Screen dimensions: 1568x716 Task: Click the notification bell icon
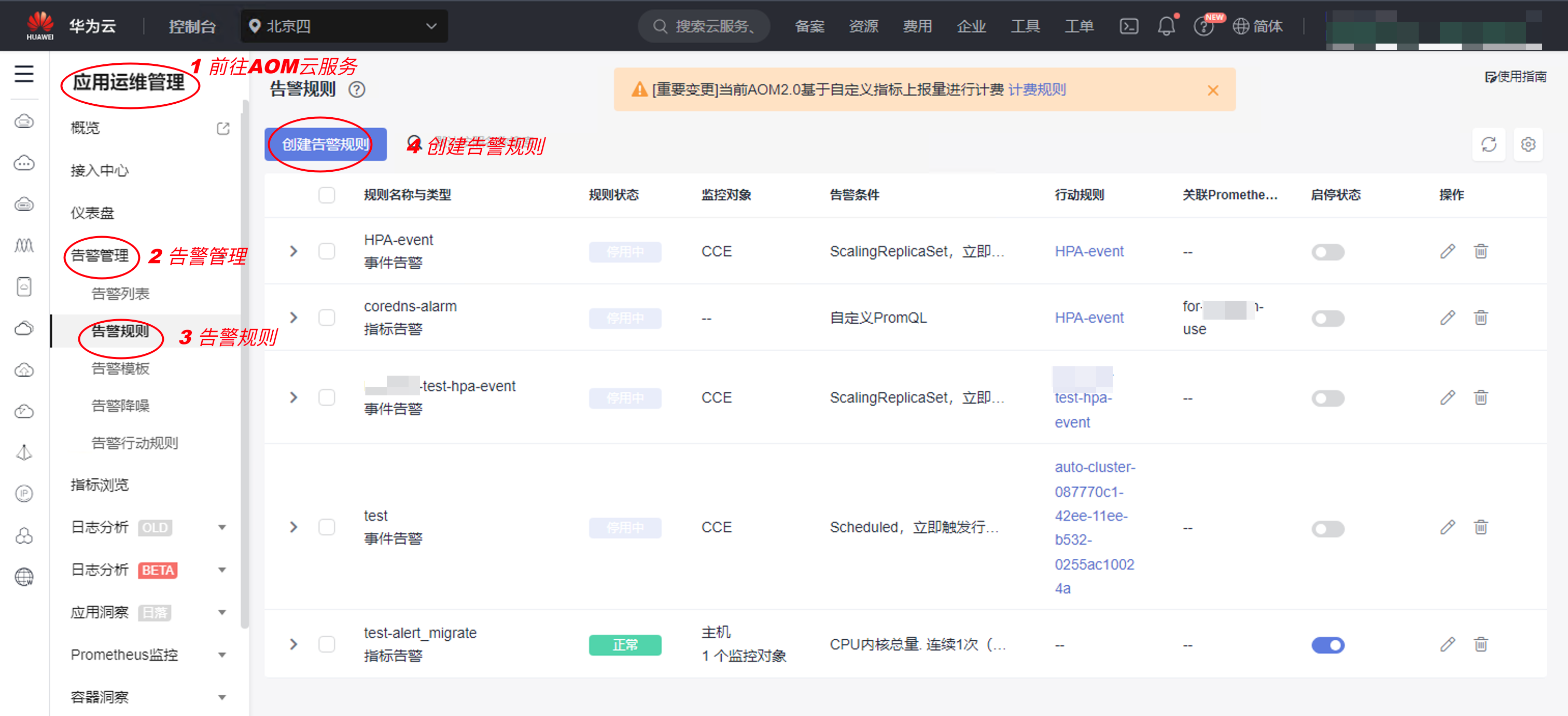tap(1166, 26)
